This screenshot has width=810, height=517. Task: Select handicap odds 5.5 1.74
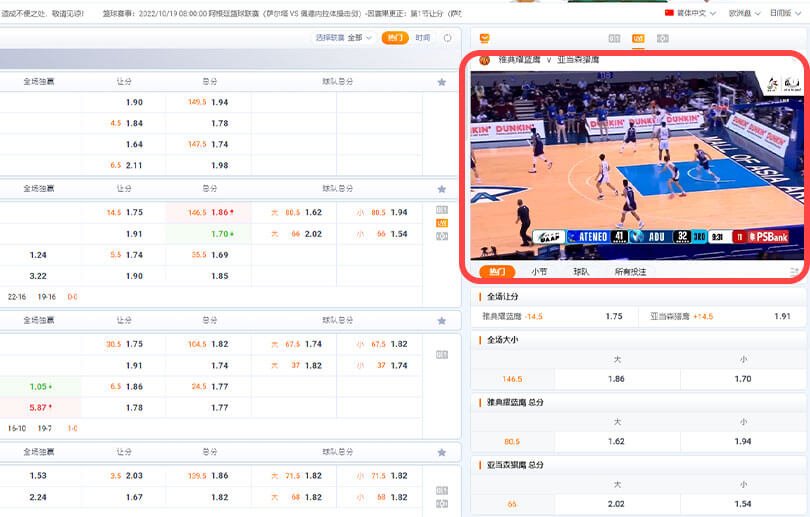pos(123,255)
